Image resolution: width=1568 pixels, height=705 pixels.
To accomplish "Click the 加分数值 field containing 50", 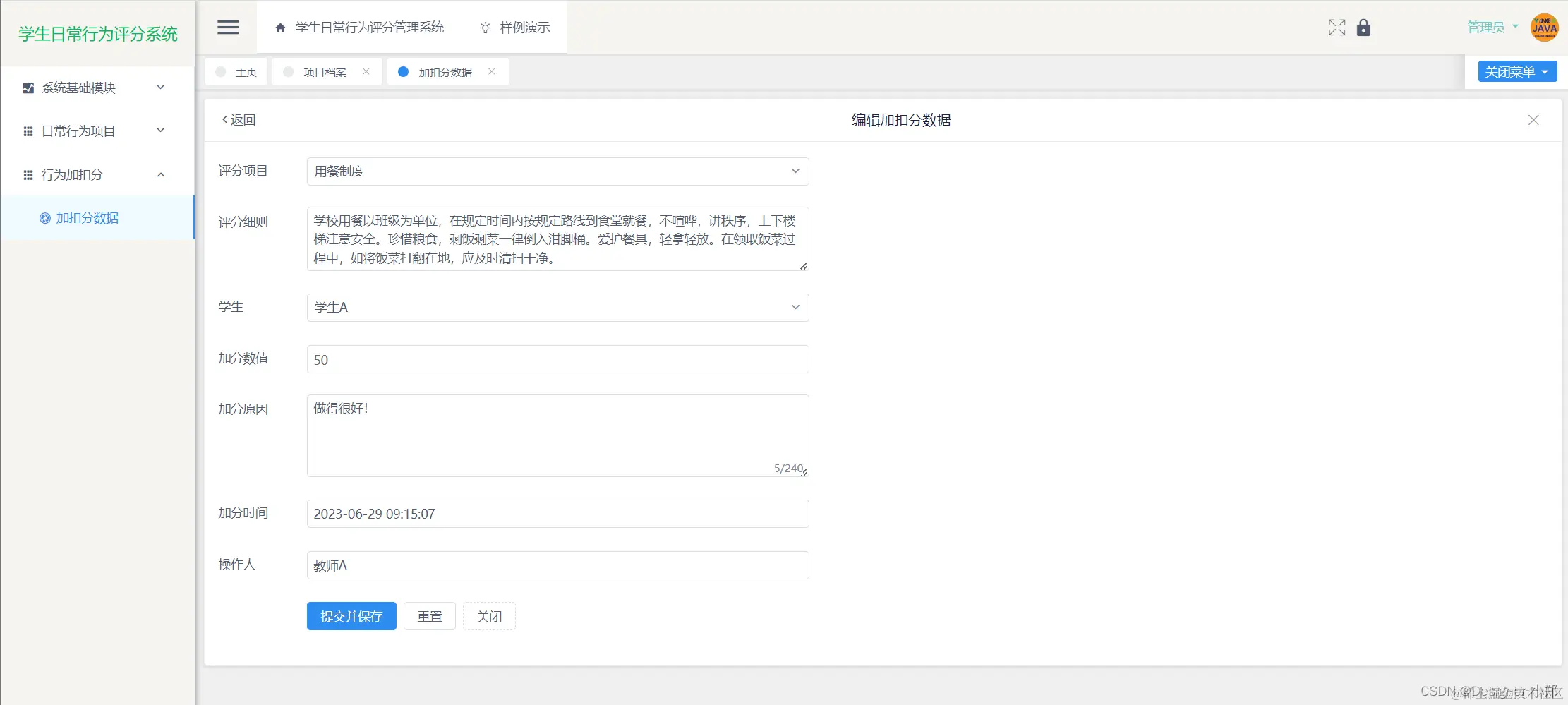I will (x=557, y=359).
